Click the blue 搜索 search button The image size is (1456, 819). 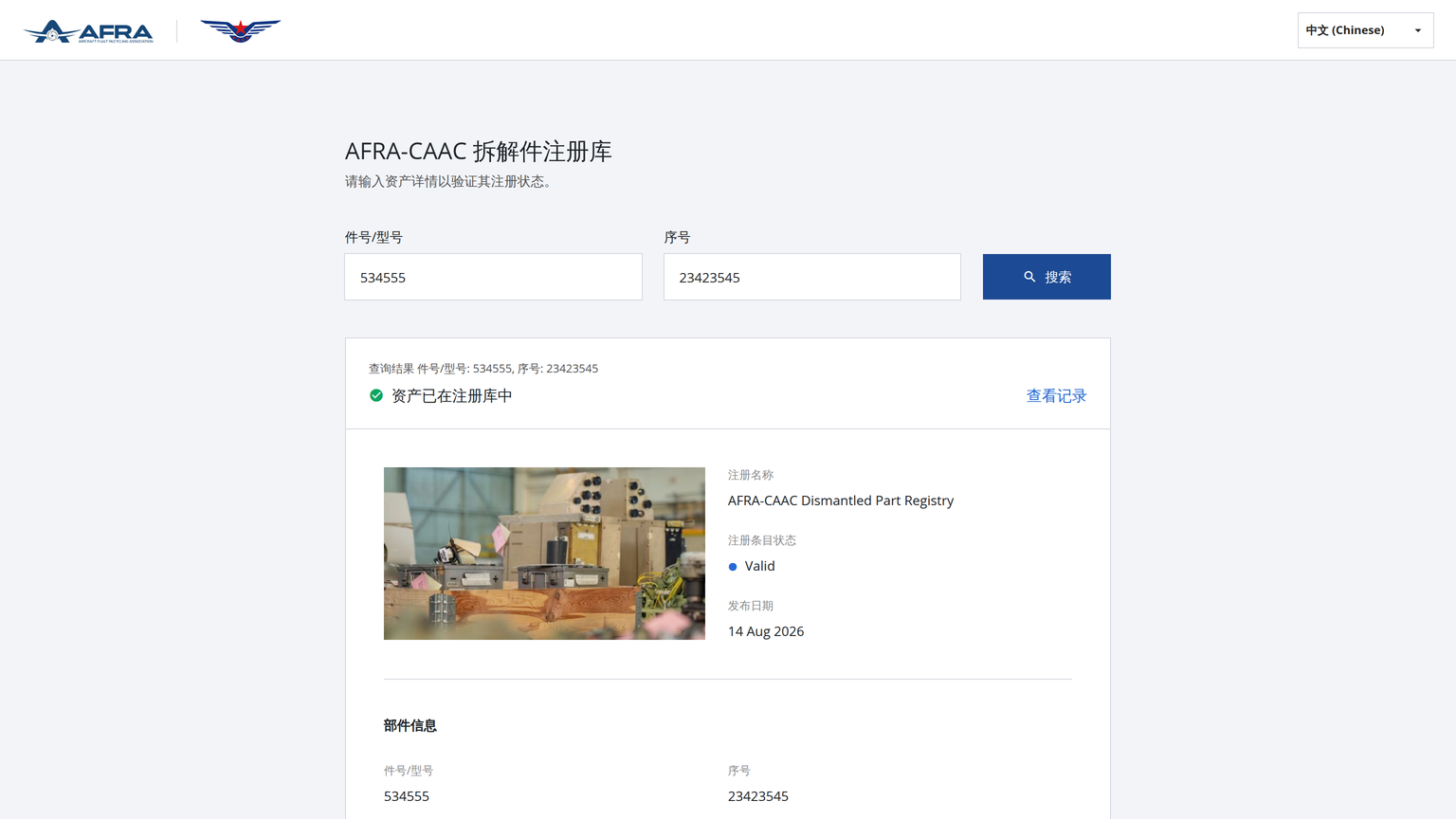click(x=1046, y=277)
